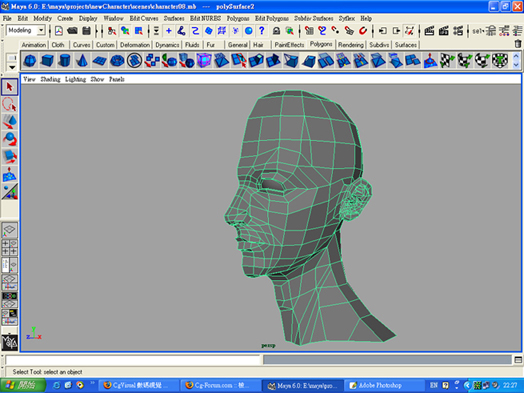Apply planar mapping checkerboard shelf icon
The width and height of the screenshot is (524, 393).
[447, 61]
